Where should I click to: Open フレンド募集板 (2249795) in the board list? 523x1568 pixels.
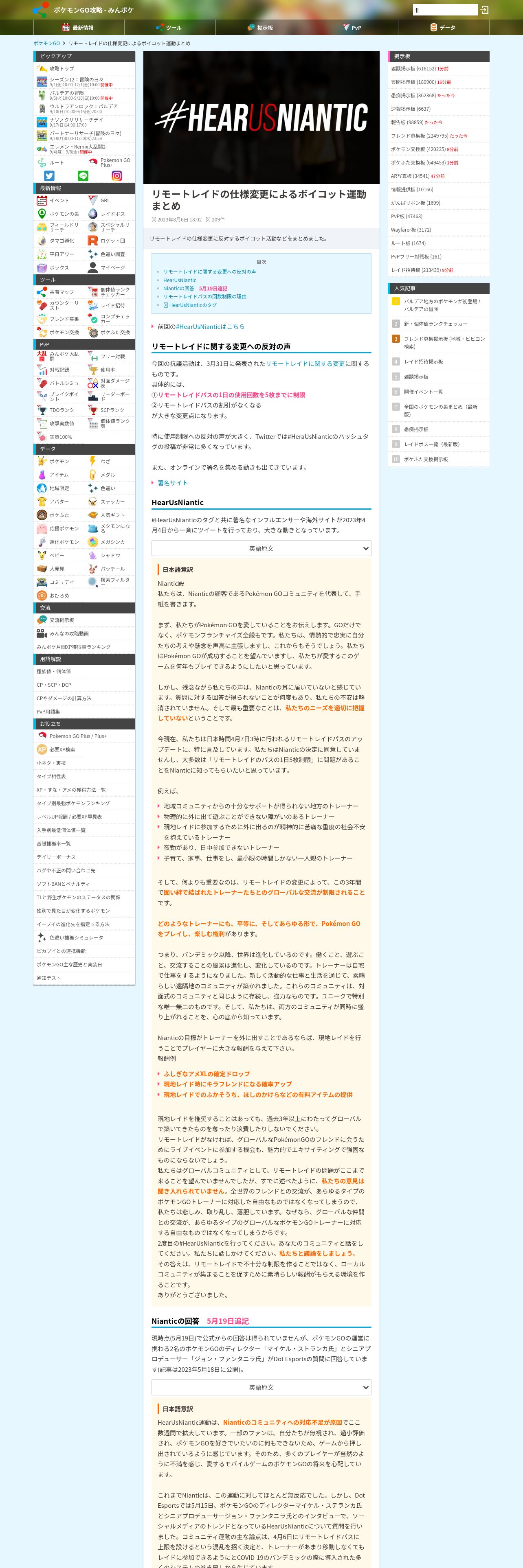pos(438,136)
